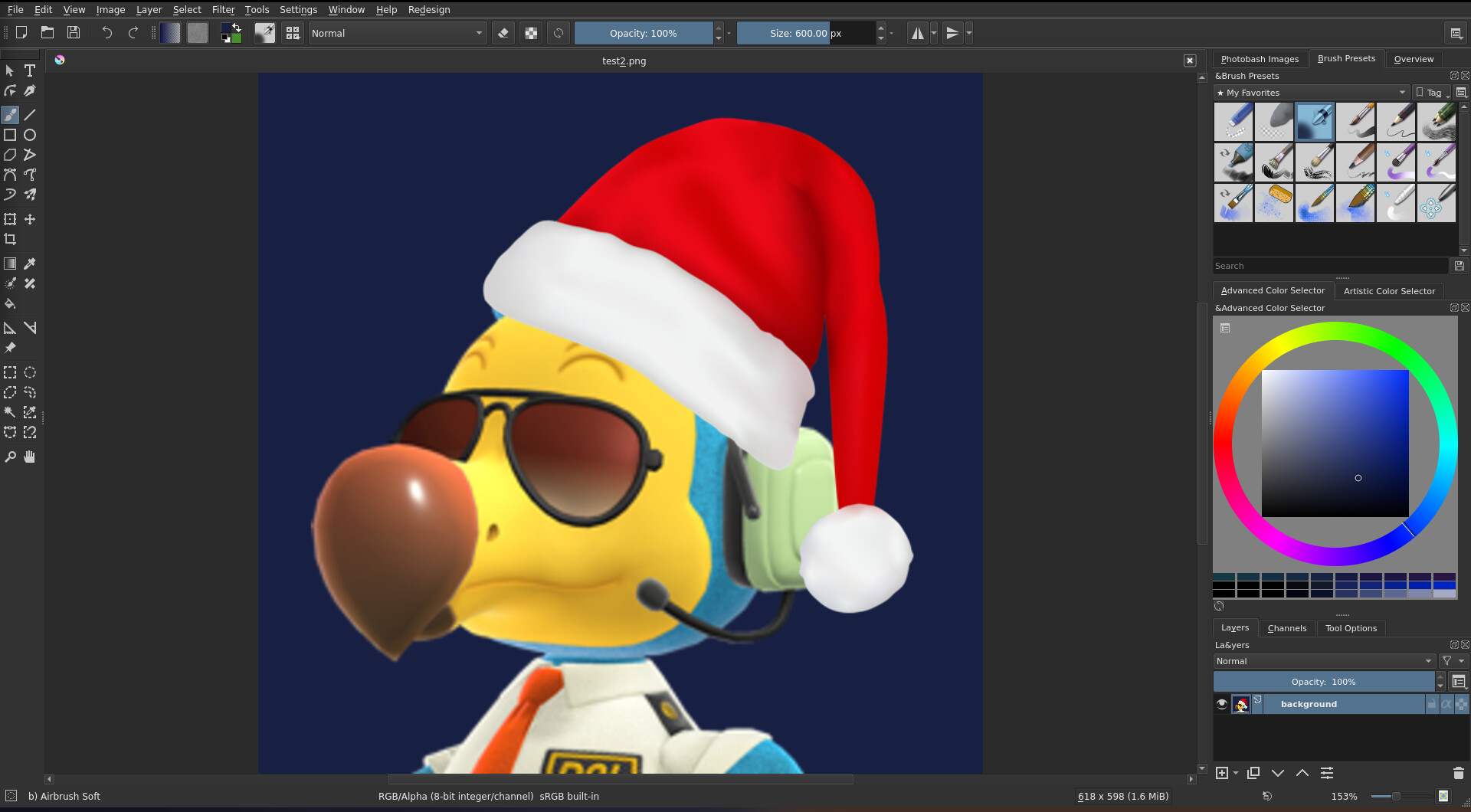Select the Ellipse tool

click(30, 135)
